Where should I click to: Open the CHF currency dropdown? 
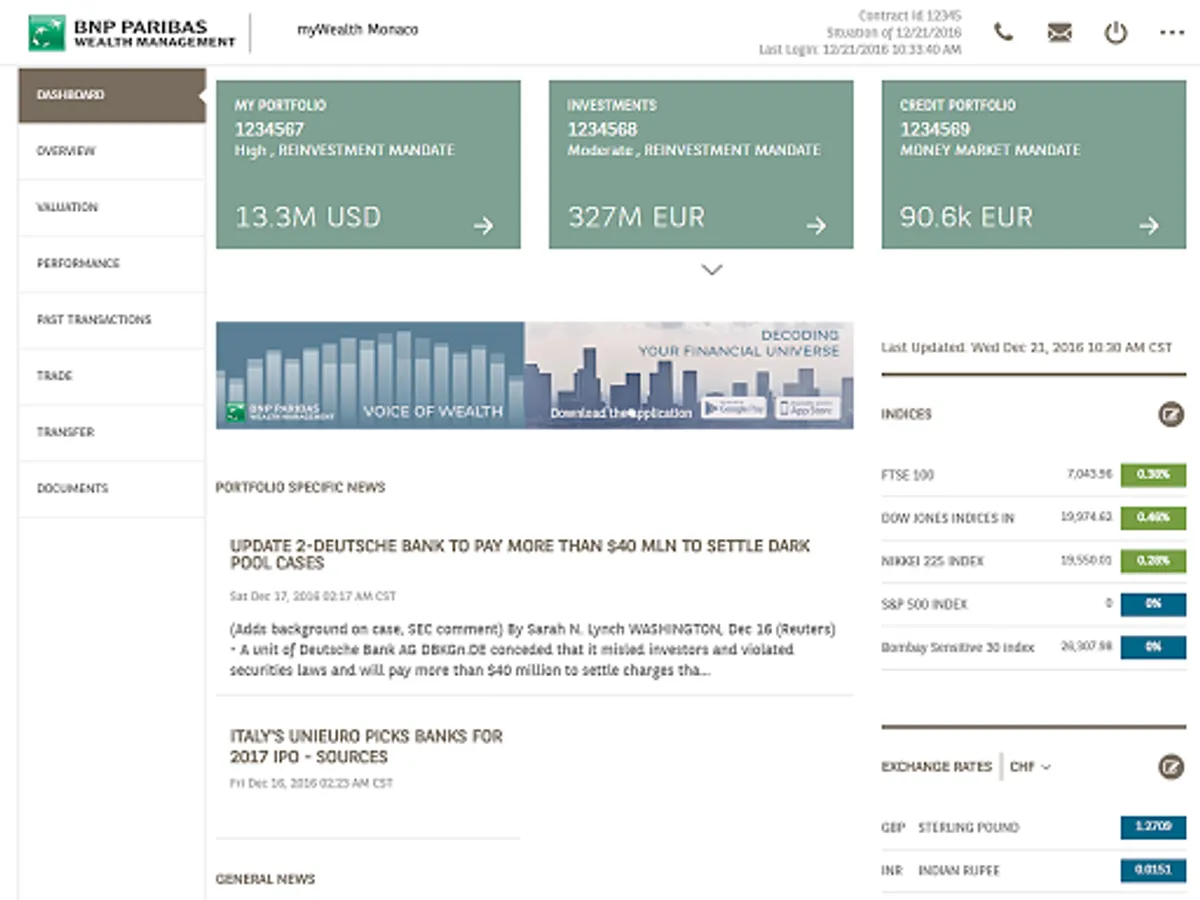[x=1030, y=767]
